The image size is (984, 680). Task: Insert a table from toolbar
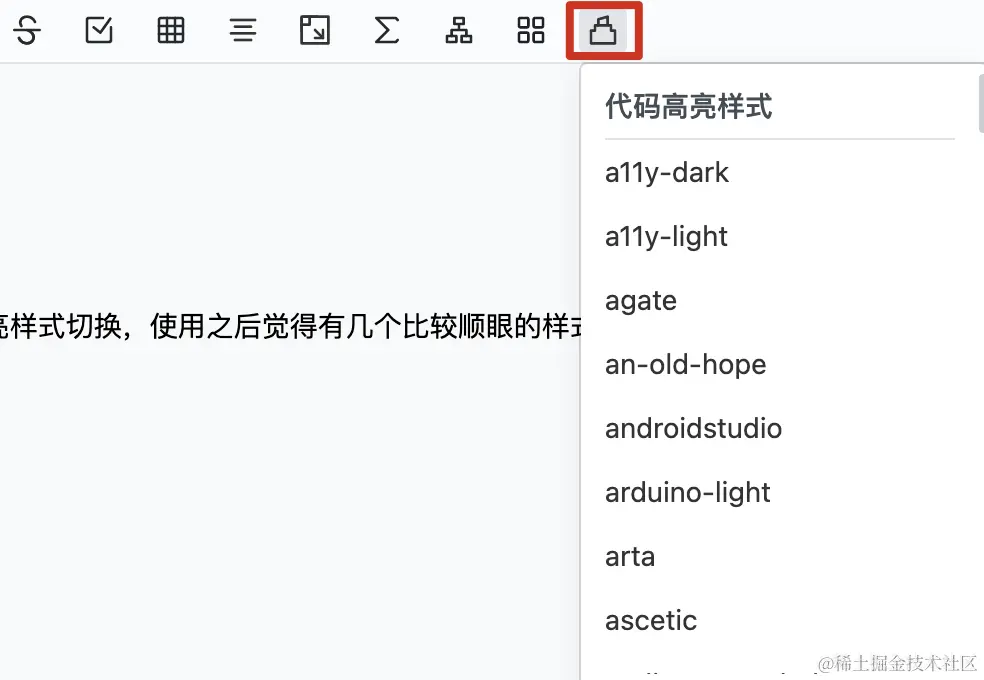(171, 30)
